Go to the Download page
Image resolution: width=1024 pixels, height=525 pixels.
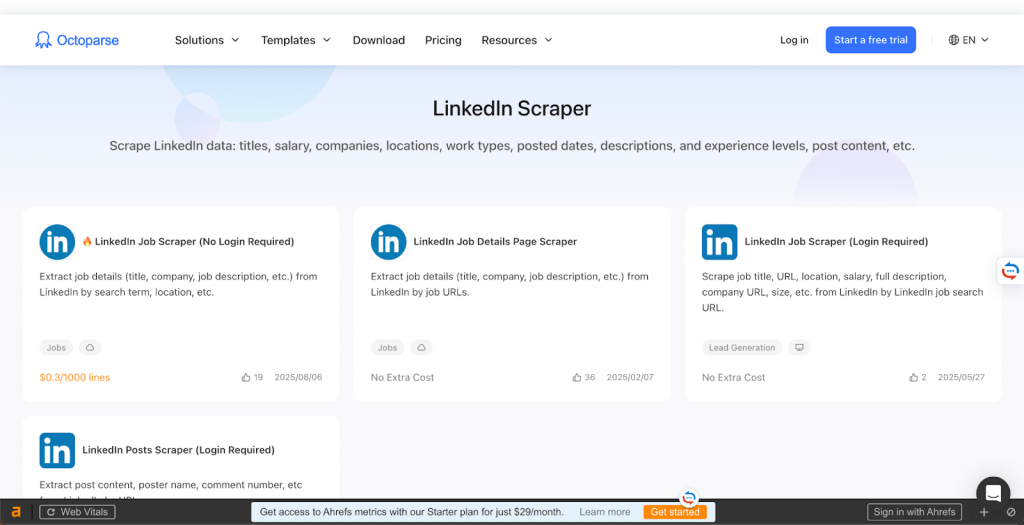coord(379,40)
